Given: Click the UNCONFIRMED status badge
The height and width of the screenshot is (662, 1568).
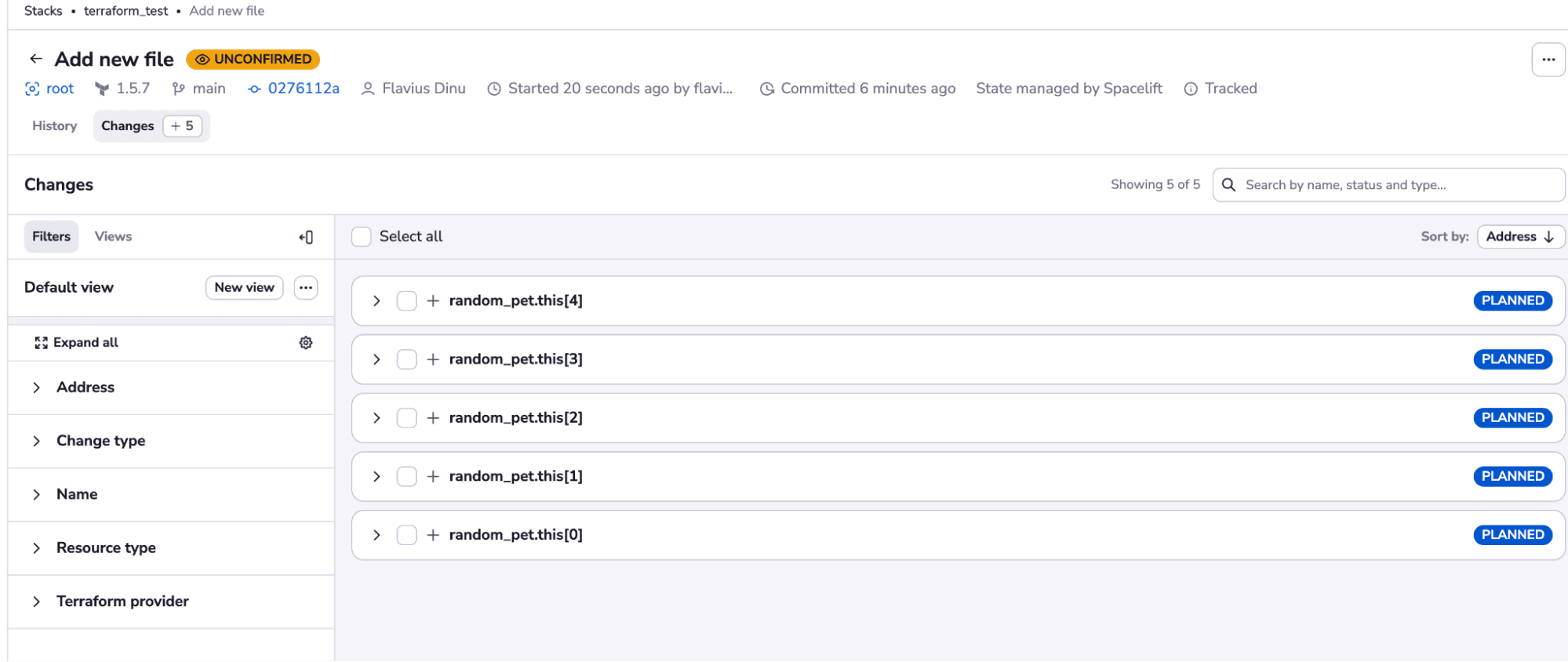Looking at the screenshot, I should click(253, 60).
